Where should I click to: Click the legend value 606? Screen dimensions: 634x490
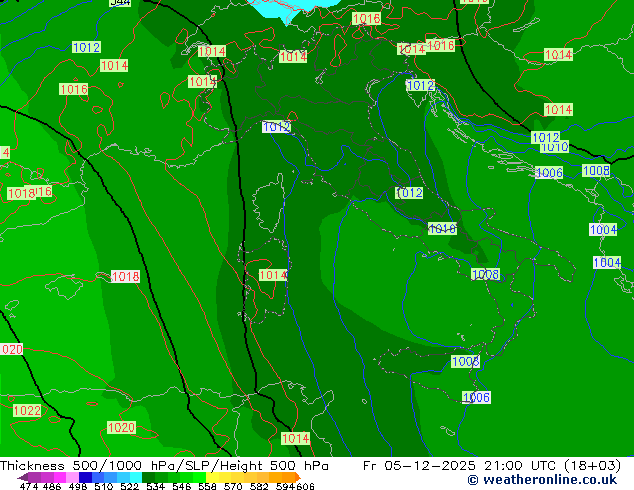(305, 486)
